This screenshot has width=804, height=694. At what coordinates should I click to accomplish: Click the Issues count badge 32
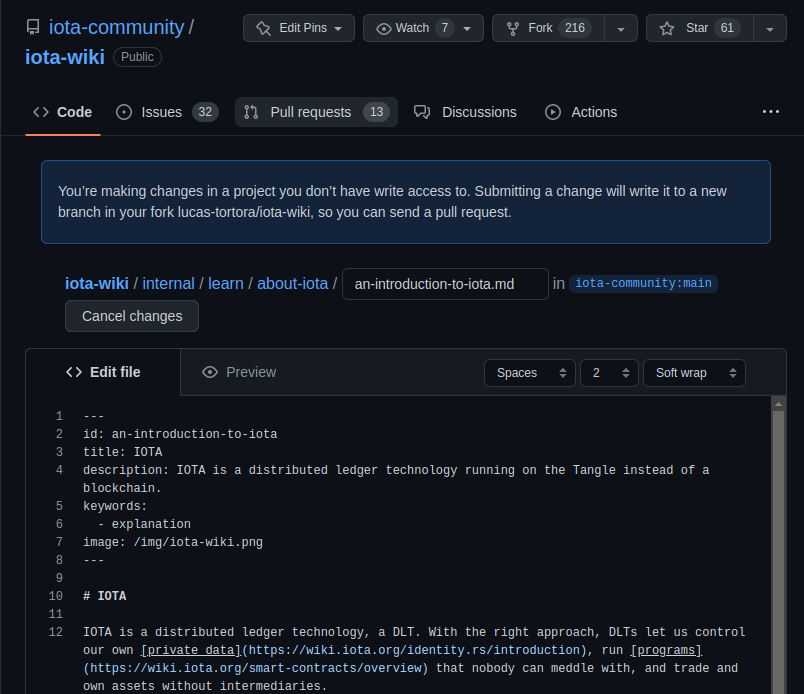(x=205, y=112)
